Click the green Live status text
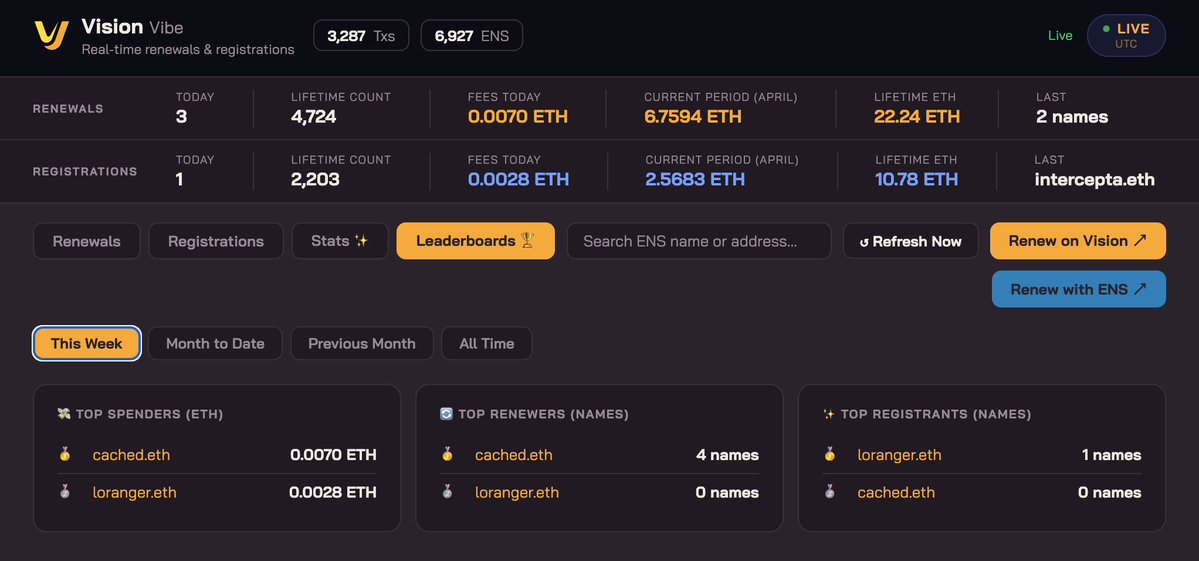This screenshot has width=1199, height=561. (1060, 35)
